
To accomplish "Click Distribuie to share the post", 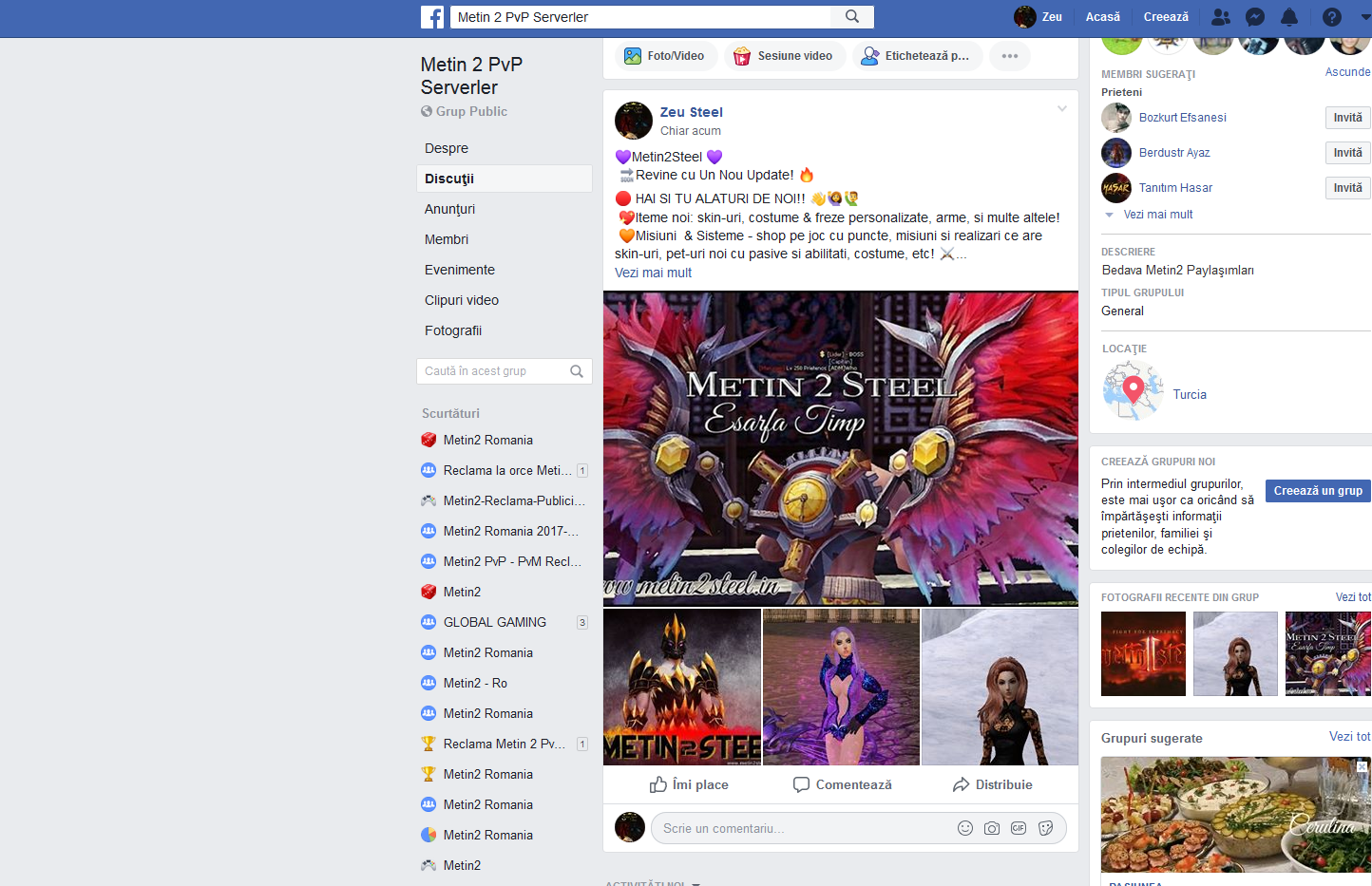I will (992, 784).
